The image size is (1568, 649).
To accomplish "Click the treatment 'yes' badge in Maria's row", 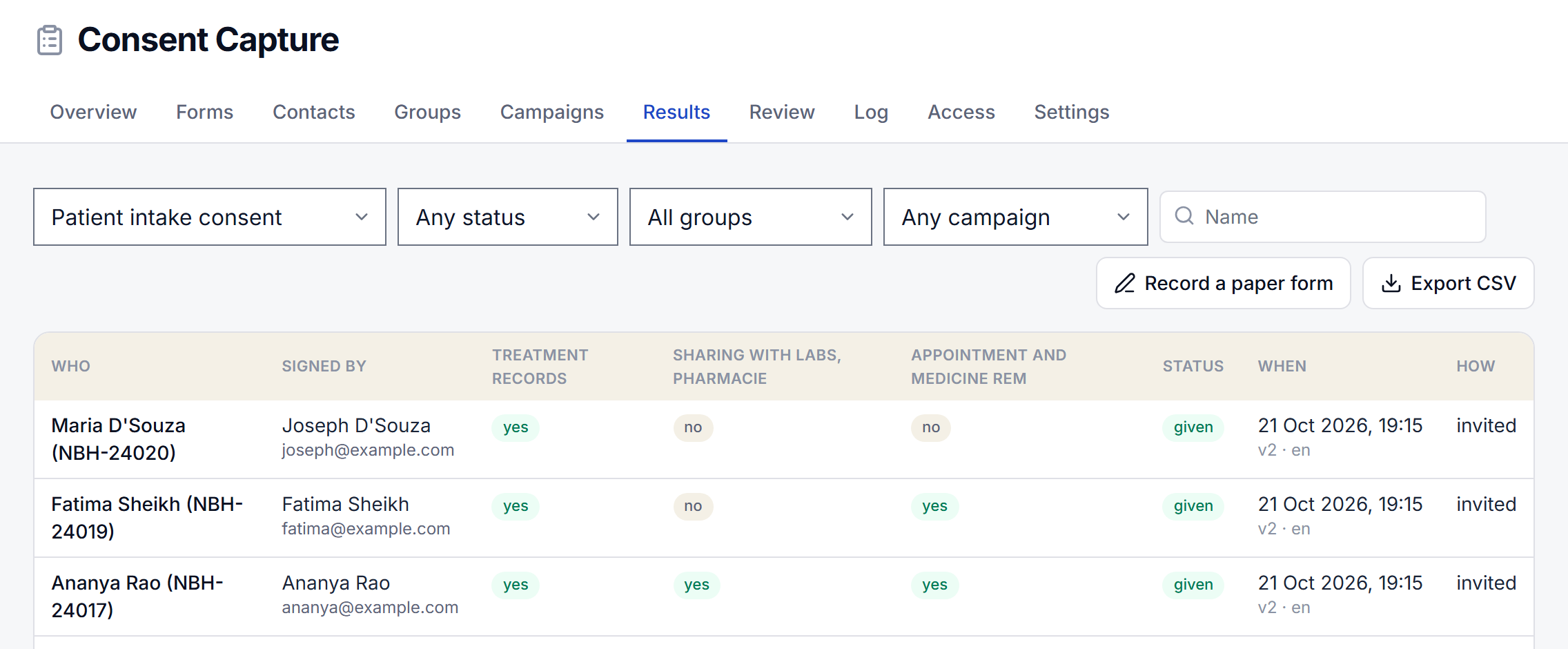I will 516,427.
